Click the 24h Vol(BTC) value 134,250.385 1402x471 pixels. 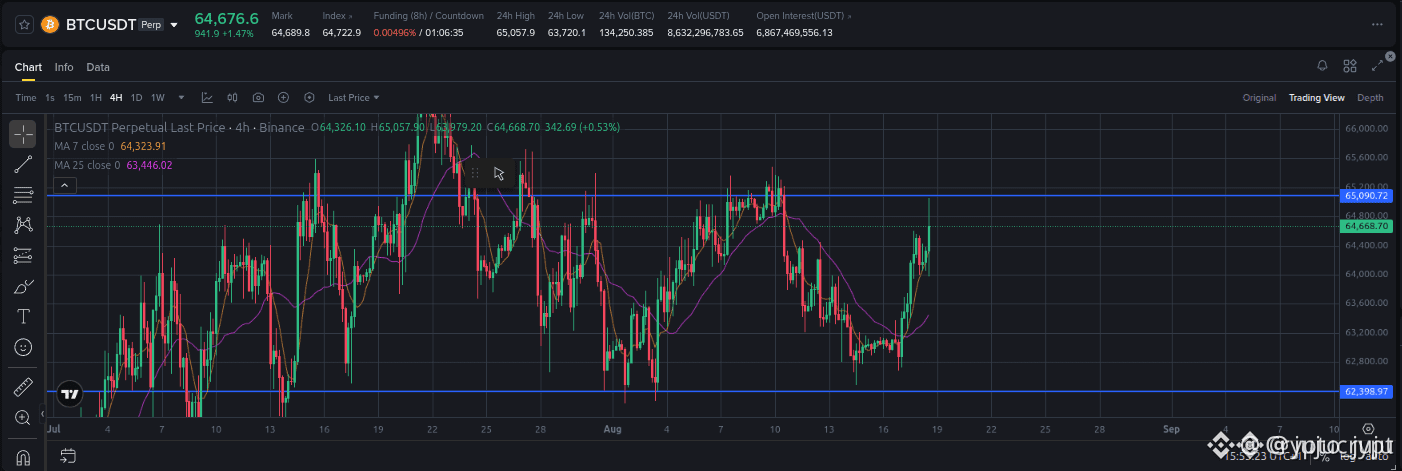(x=626, y=33)
